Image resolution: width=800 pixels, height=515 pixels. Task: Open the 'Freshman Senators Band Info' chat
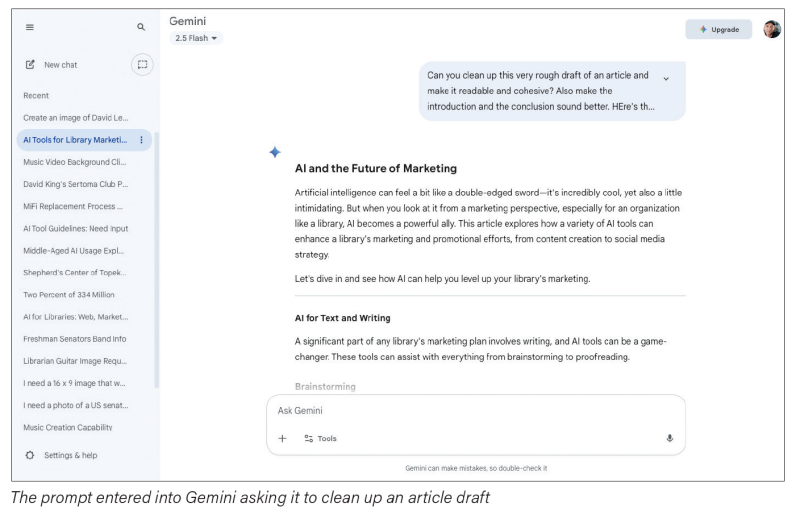tap(74, 339)
